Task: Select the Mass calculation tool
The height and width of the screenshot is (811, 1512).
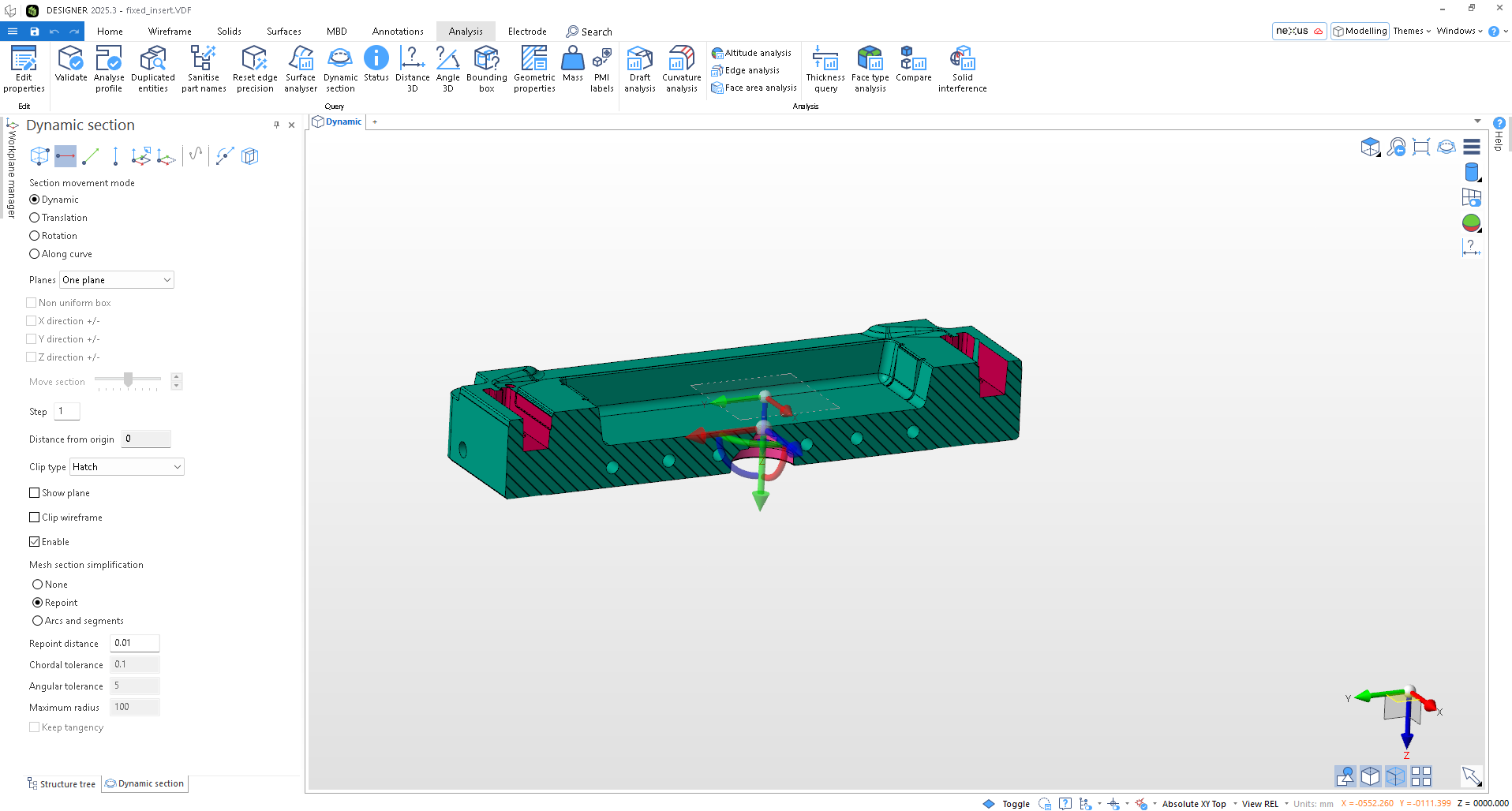Action: click(572, 69)
